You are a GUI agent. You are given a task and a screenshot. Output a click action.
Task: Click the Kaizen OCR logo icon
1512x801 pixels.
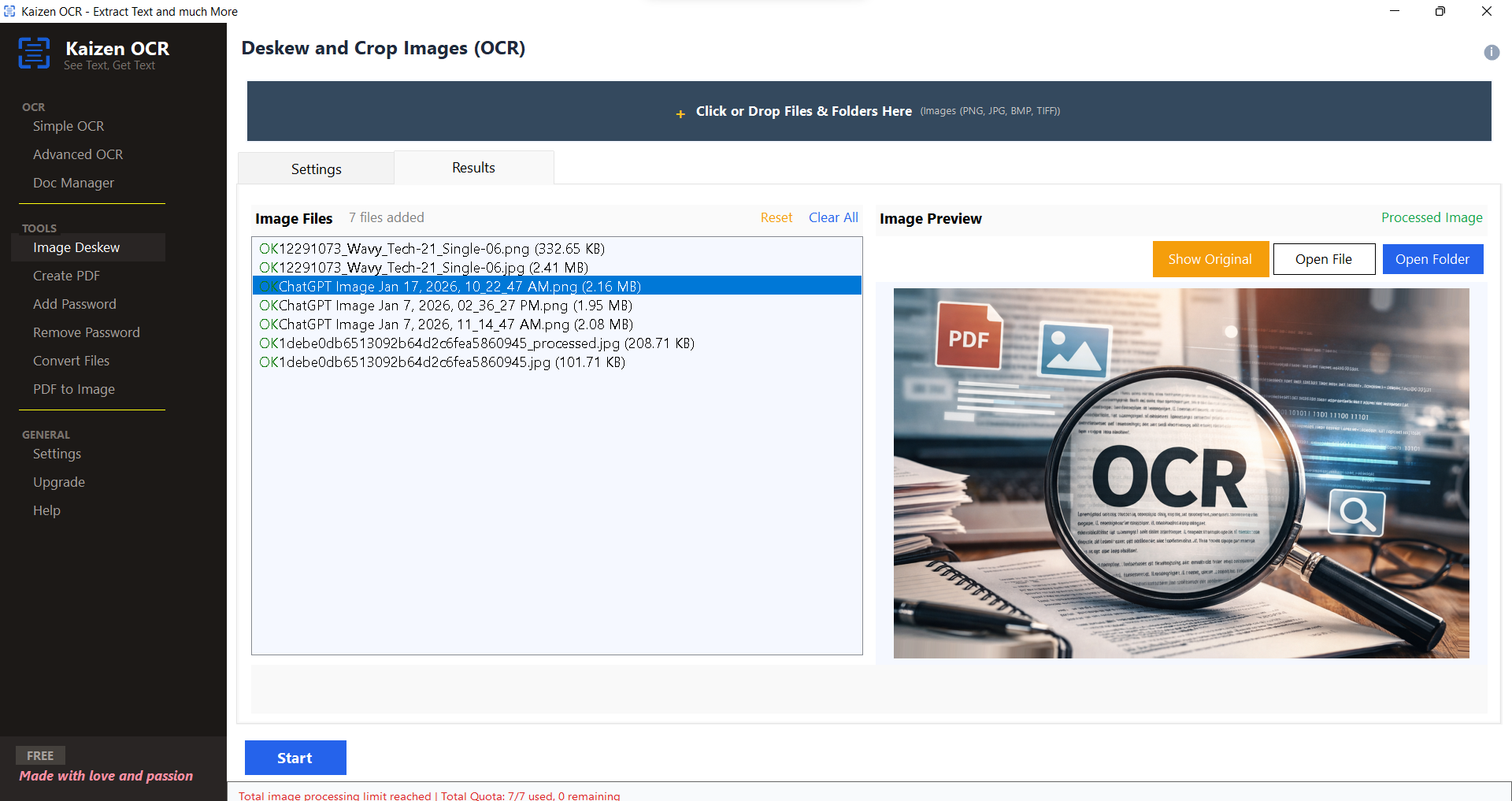[x=34, y=52]
